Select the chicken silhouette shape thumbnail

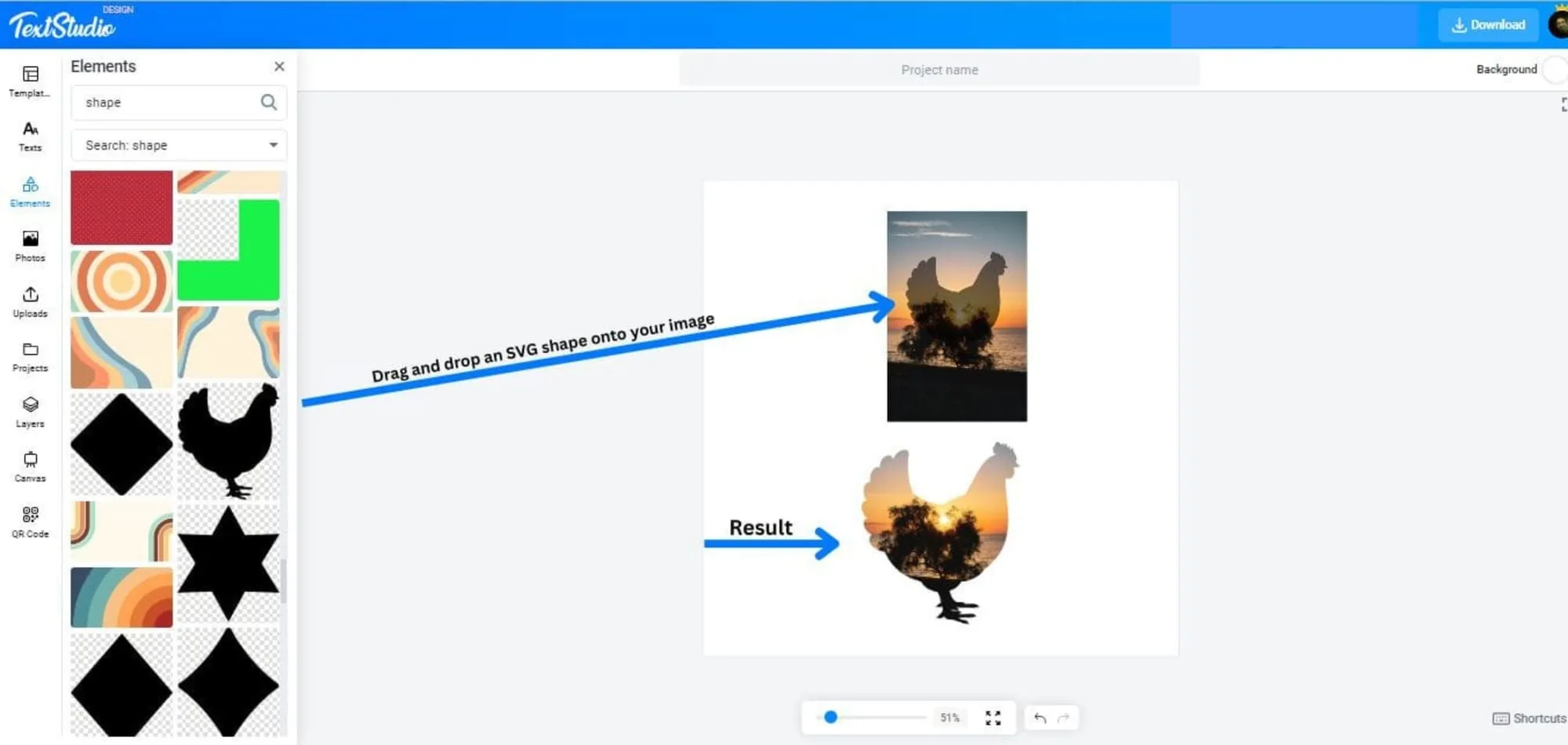228,442
